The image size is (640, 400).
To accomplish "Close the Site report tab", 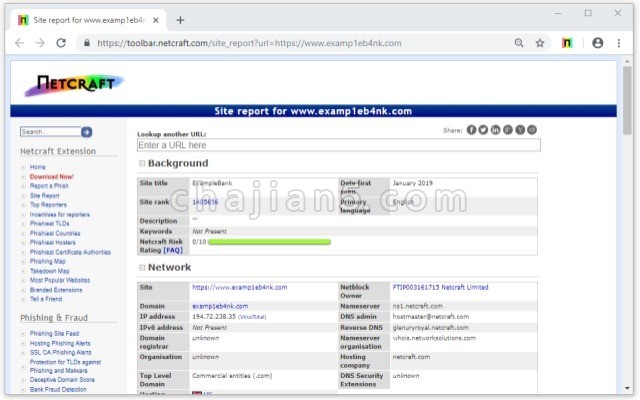I will [156, 20].
